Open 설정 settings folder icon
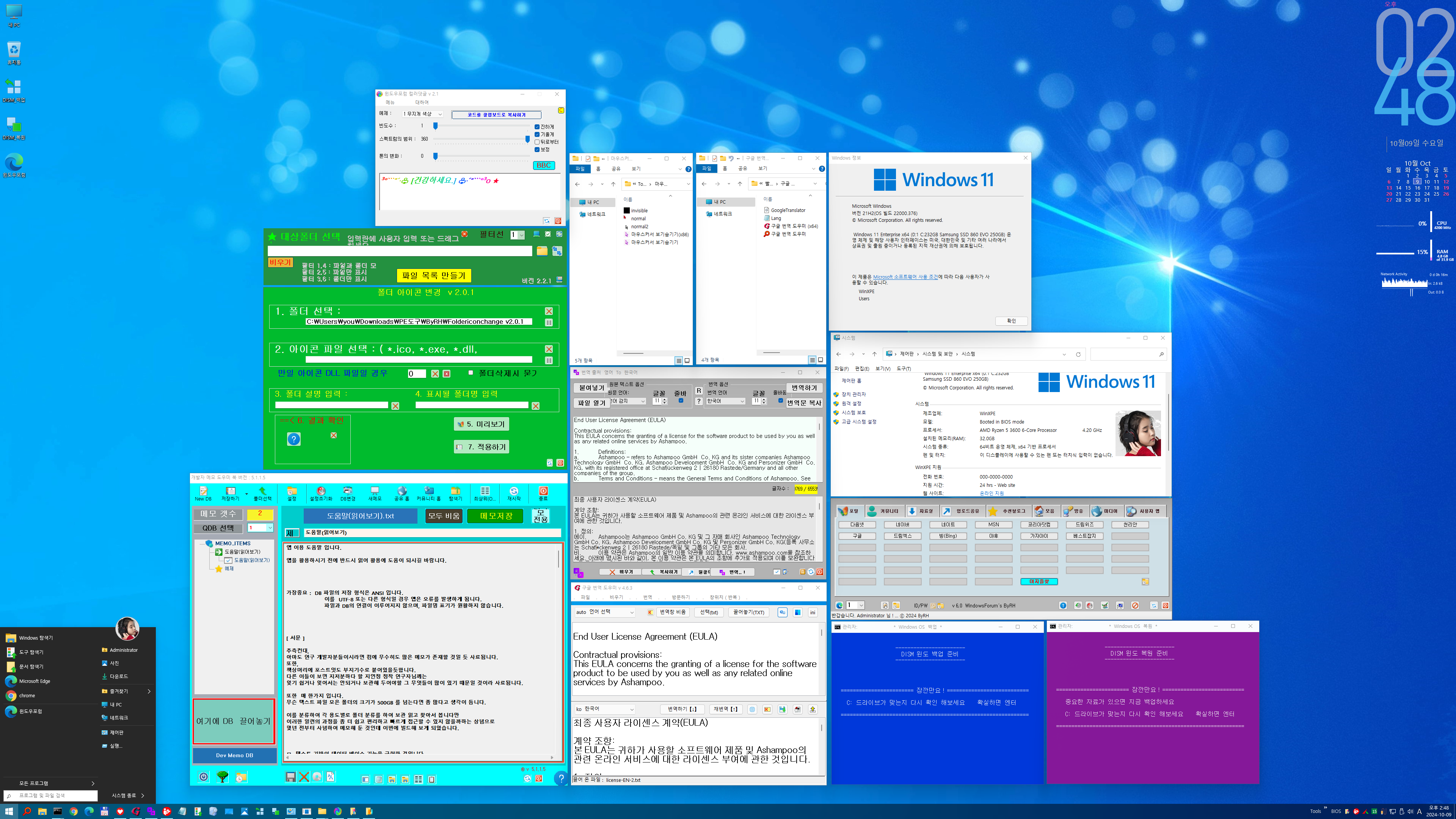Image resolution: width=1456 pixels, height=819 pixels. (292, 493)
